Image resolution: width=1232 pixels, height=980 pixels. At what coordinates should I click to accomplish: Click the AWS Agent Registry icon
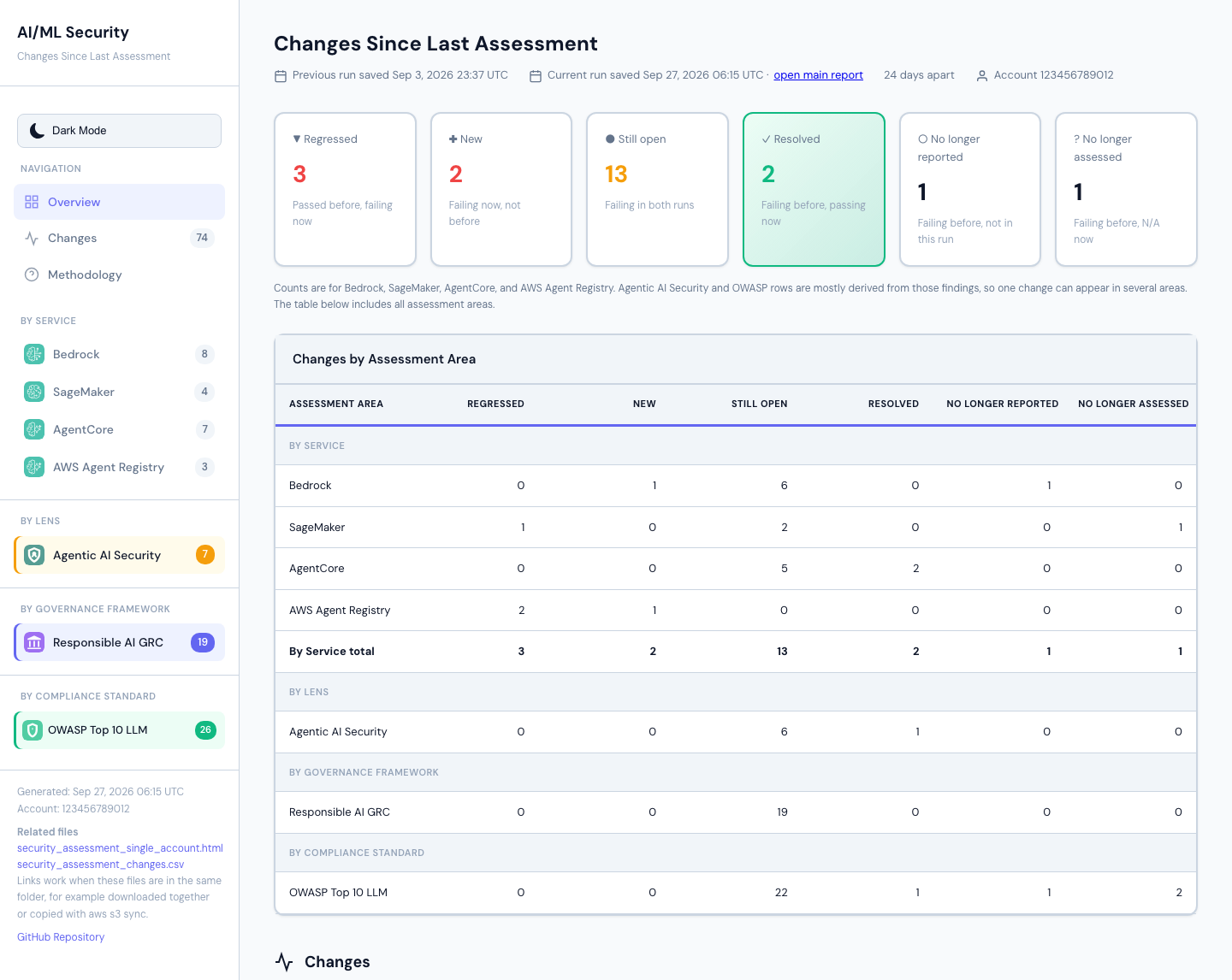[x=34, y=467]
